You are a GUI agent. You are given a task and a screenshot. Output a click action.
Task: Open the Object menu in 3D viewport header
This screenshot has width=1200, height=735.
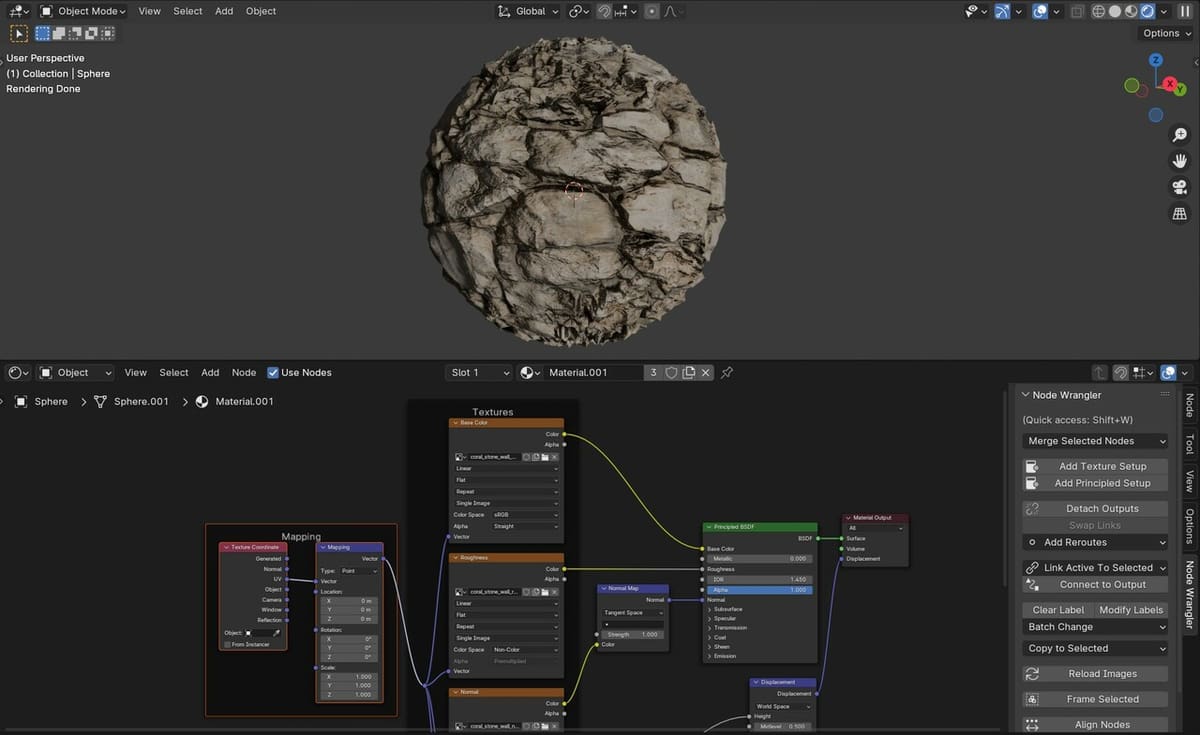(x=261, y=11)
